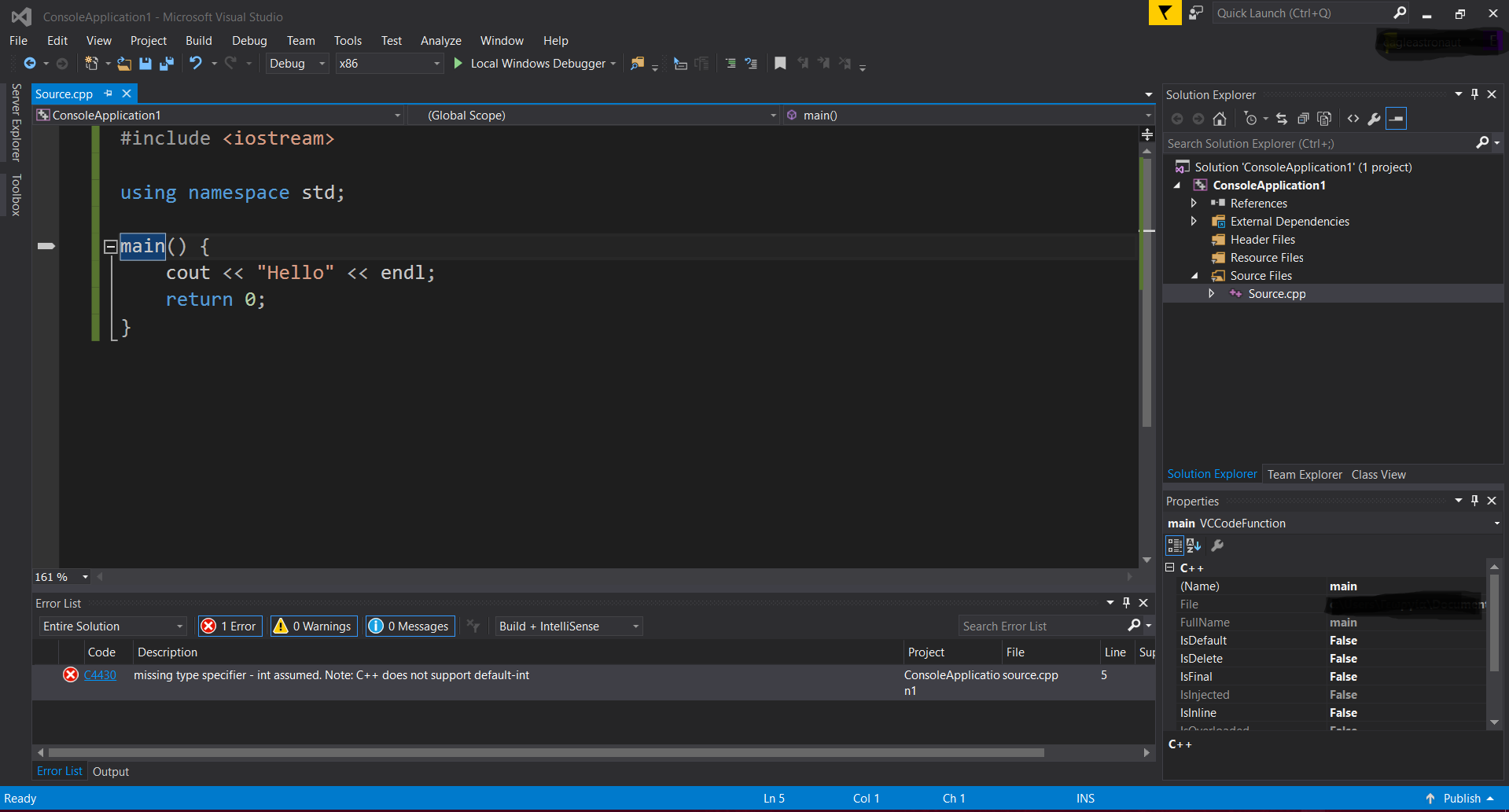Click the Categorized view icon in Properties
The image size is (1509, 812).
(1175, 546)
